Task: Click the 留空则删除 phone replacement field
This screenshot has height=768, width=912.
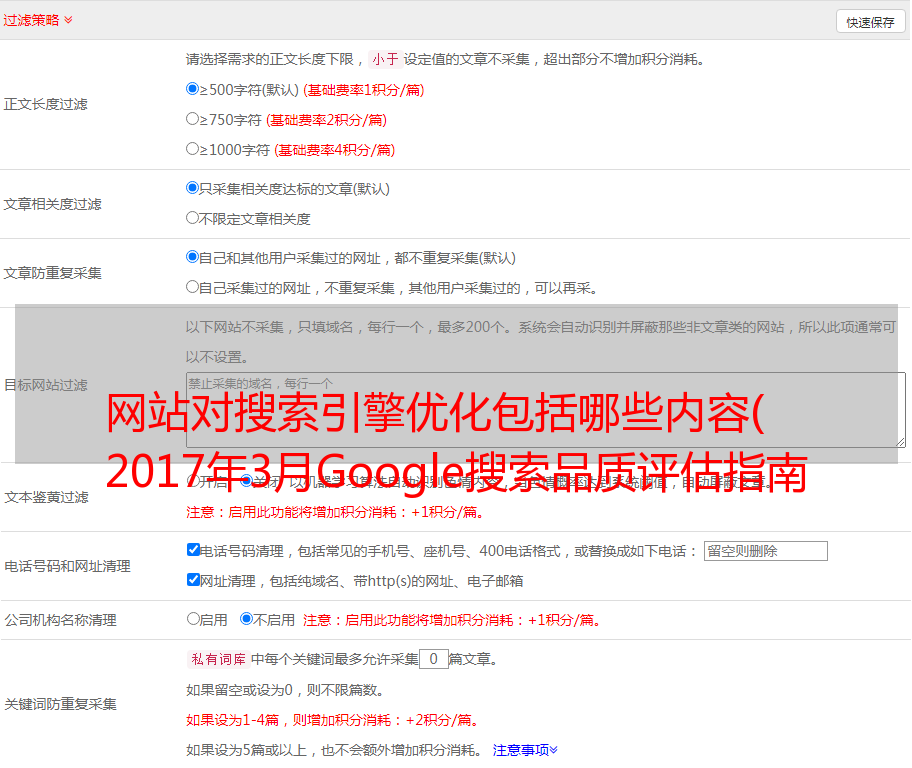Action: coord(765,551)
